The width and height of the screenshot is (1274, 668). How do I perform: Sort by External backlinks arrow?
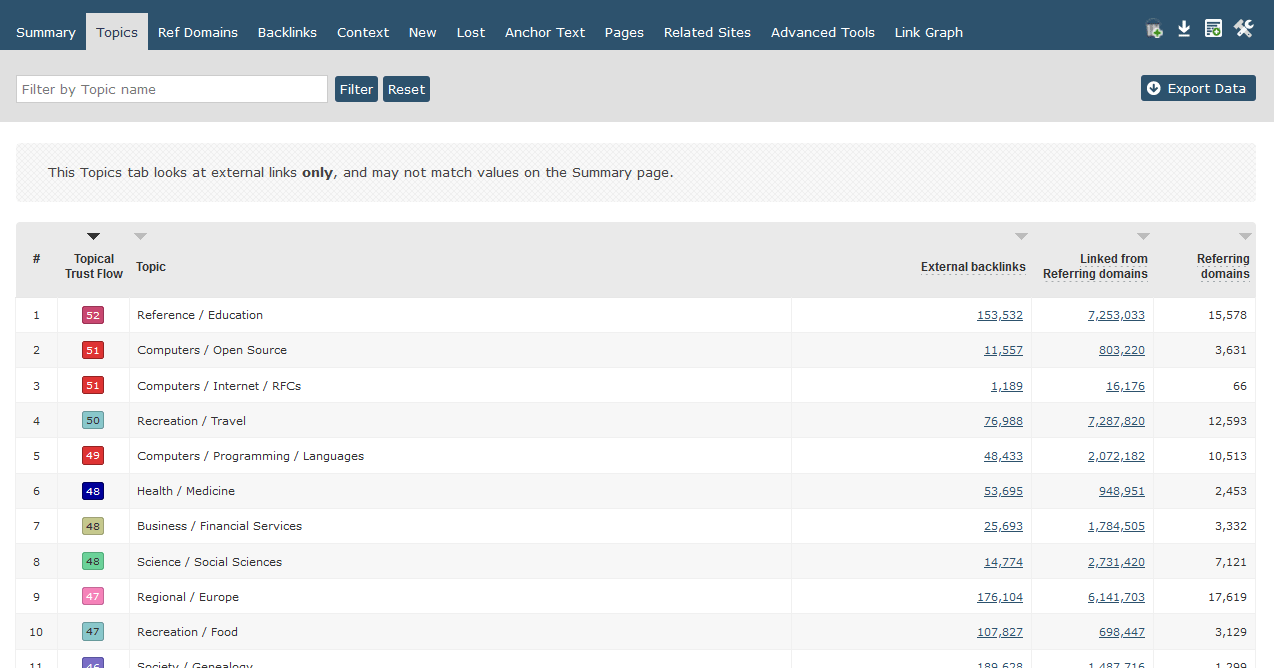click(1021, 237)
